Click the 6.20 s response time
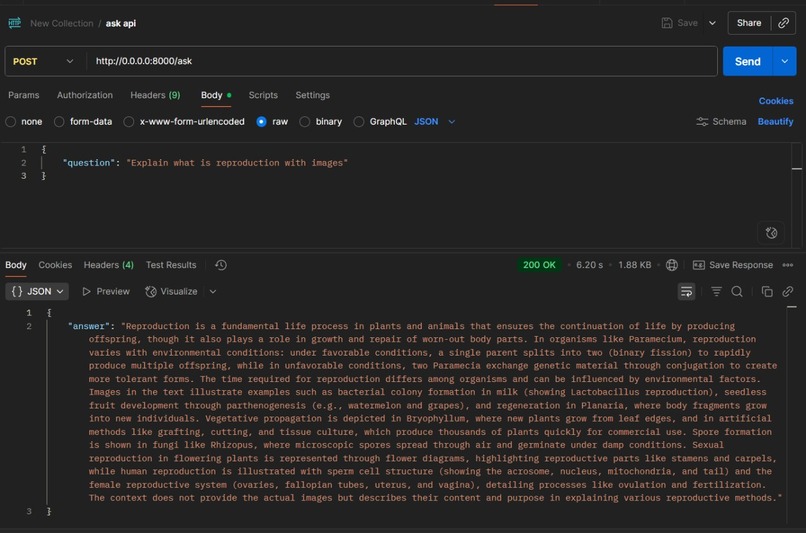This screenshot has width=806, height=533. pyautogui.click(x=589, y=265)
